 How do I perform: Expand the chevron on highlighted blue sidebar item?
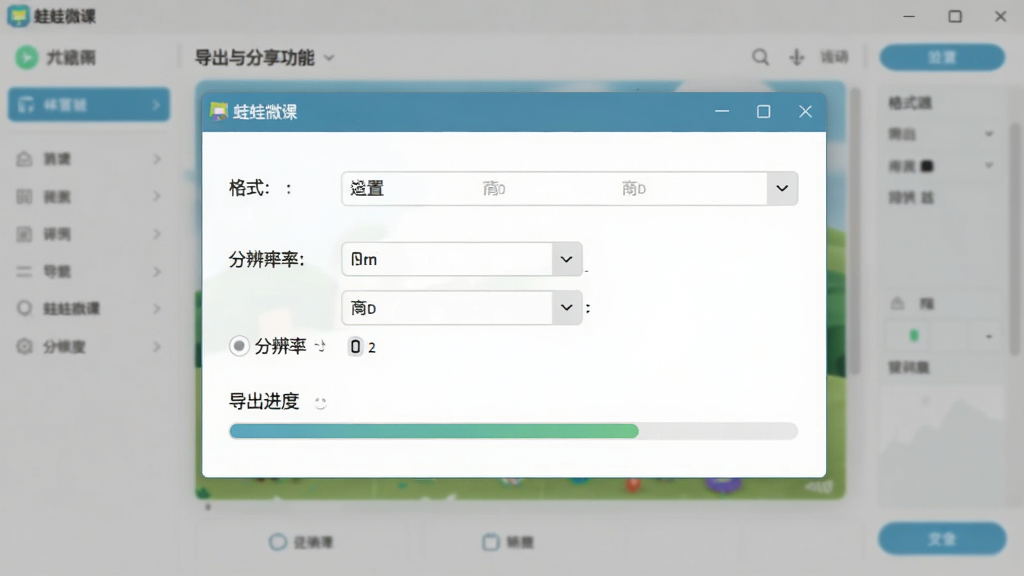tap(156, 104)
